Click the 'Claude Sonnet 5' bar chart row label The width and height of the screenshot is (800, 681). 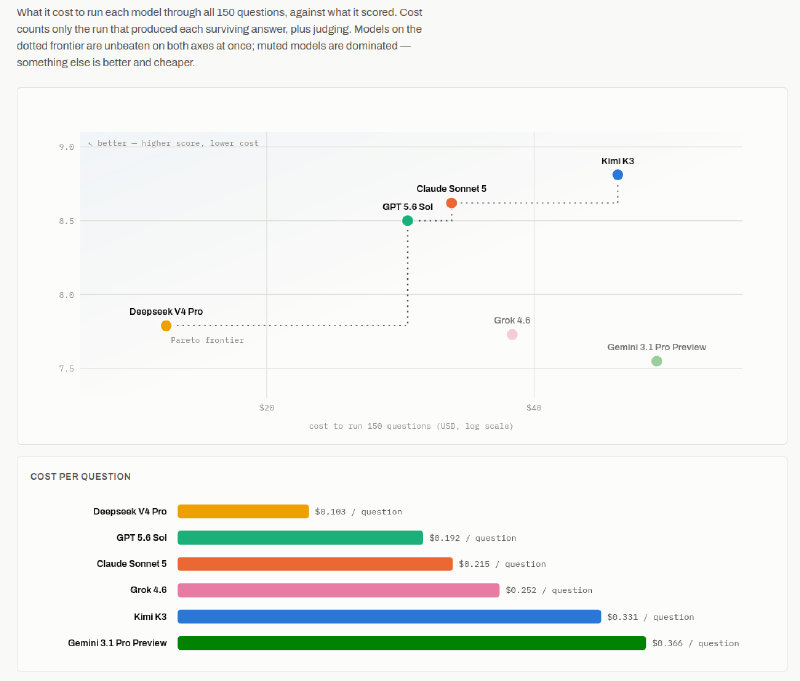(132, 564)
